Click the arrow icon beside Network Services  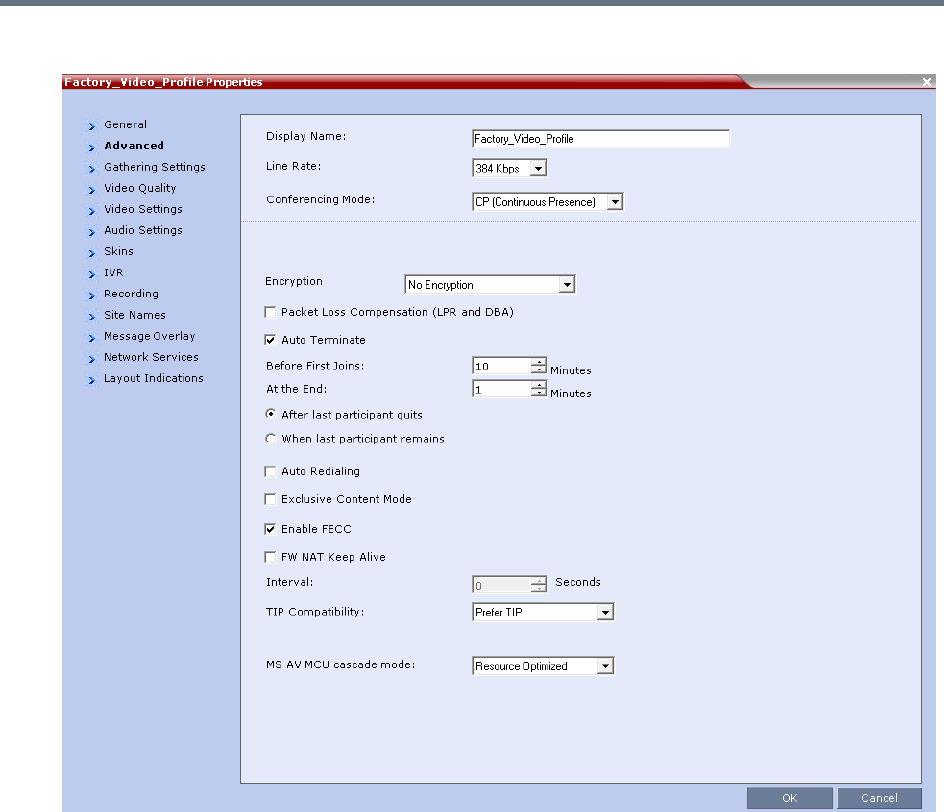pyautogui.click(x=92, y=359)
